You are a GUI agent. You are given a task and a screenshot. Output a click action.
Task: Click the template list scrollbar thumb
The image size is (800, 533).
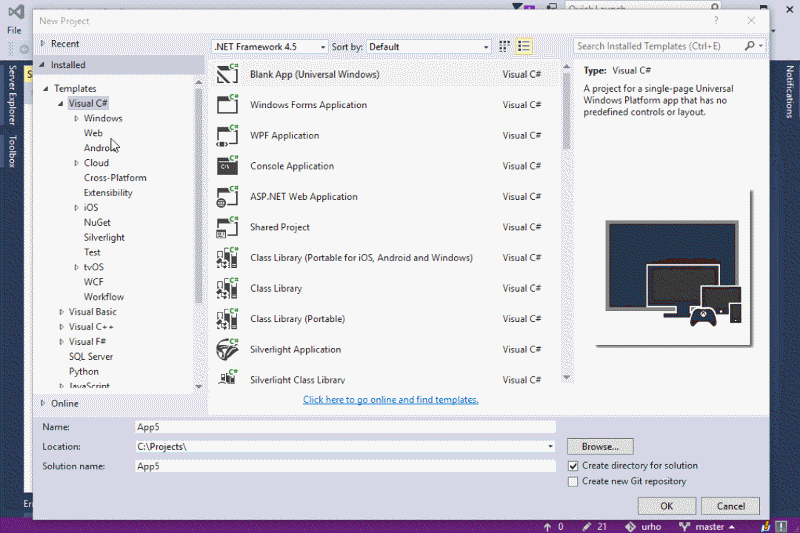click(566, 111)
